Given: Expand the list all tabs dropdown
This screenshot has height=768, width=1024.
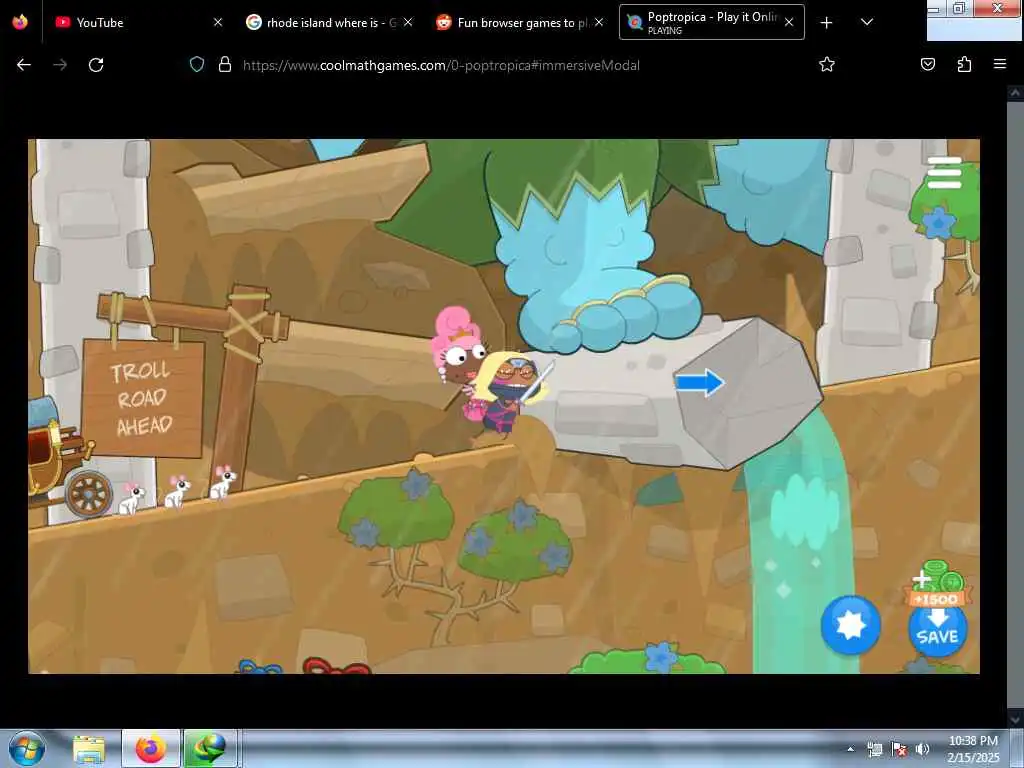Looking at the screenshot, I should [867, 22].
